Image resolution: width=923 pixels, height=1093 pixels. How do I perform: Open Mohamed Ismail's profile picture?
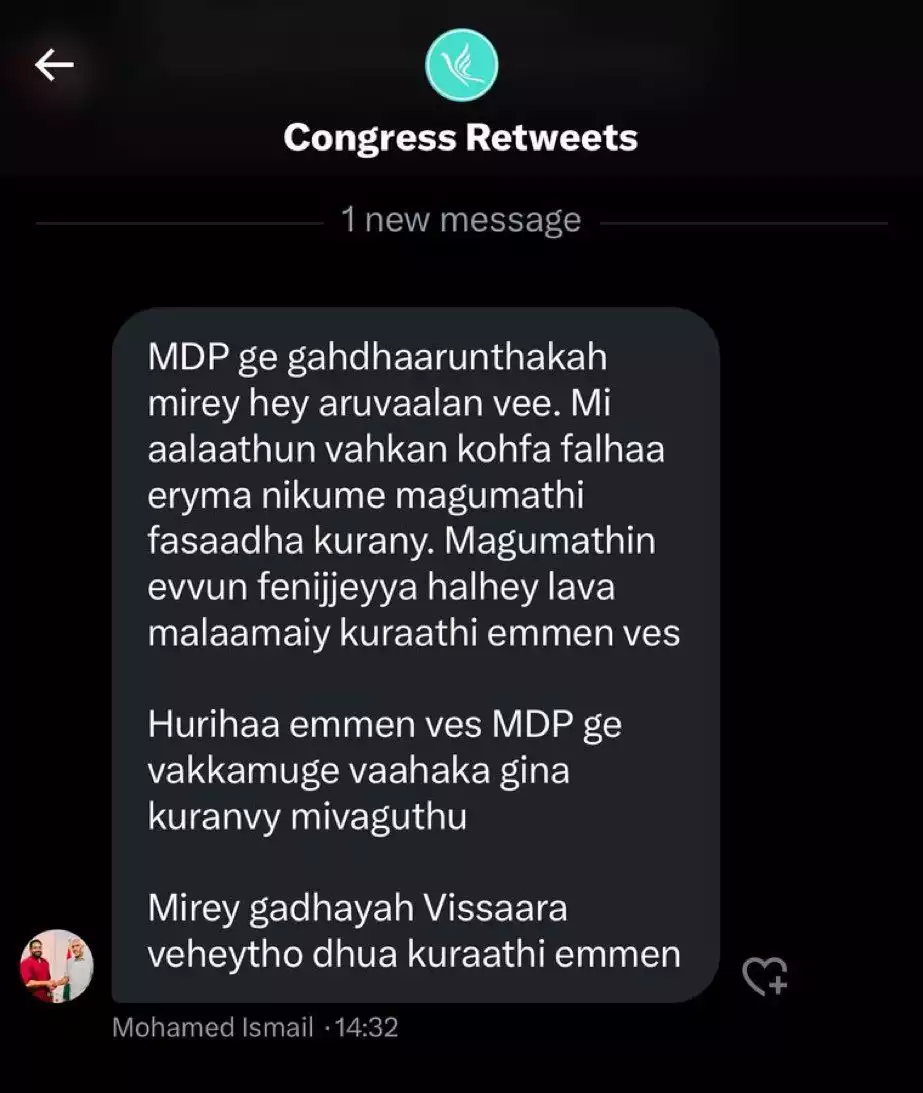coord(56,966)
